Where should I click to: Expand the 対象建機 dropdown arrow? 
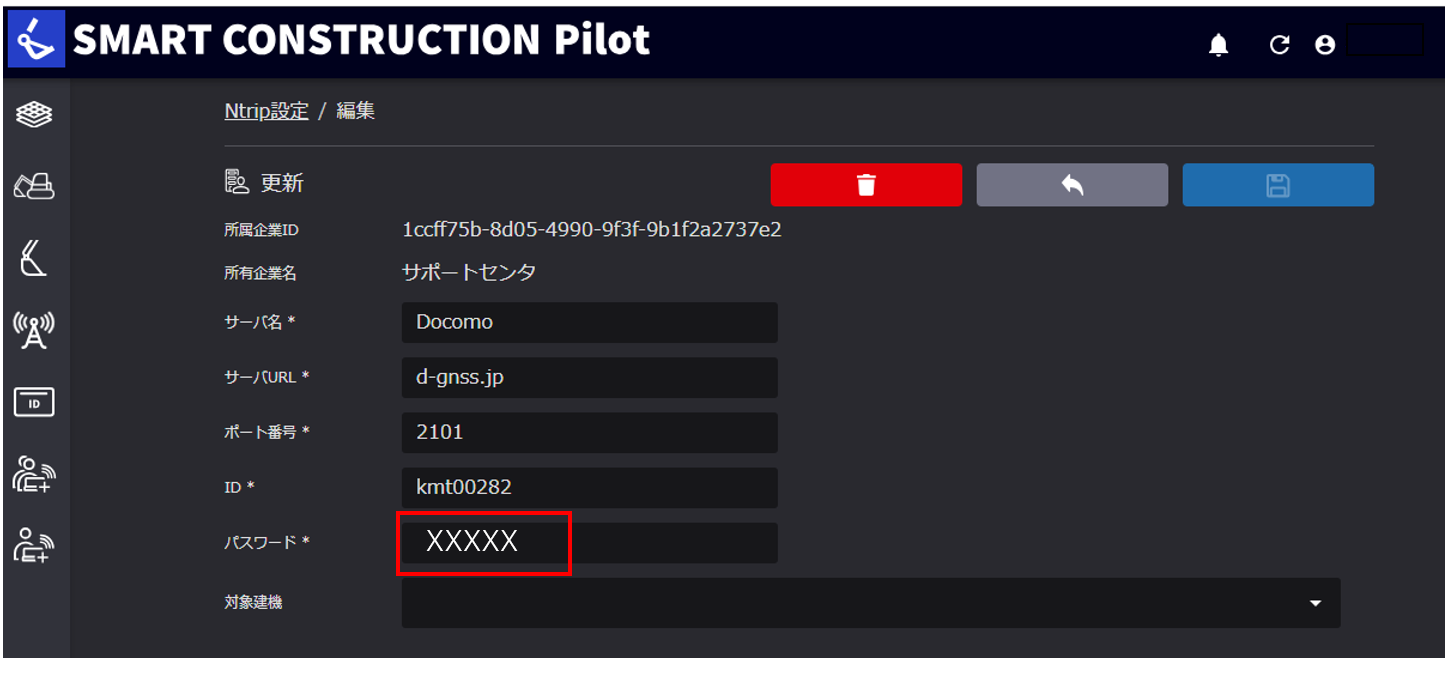point(1315,603)
